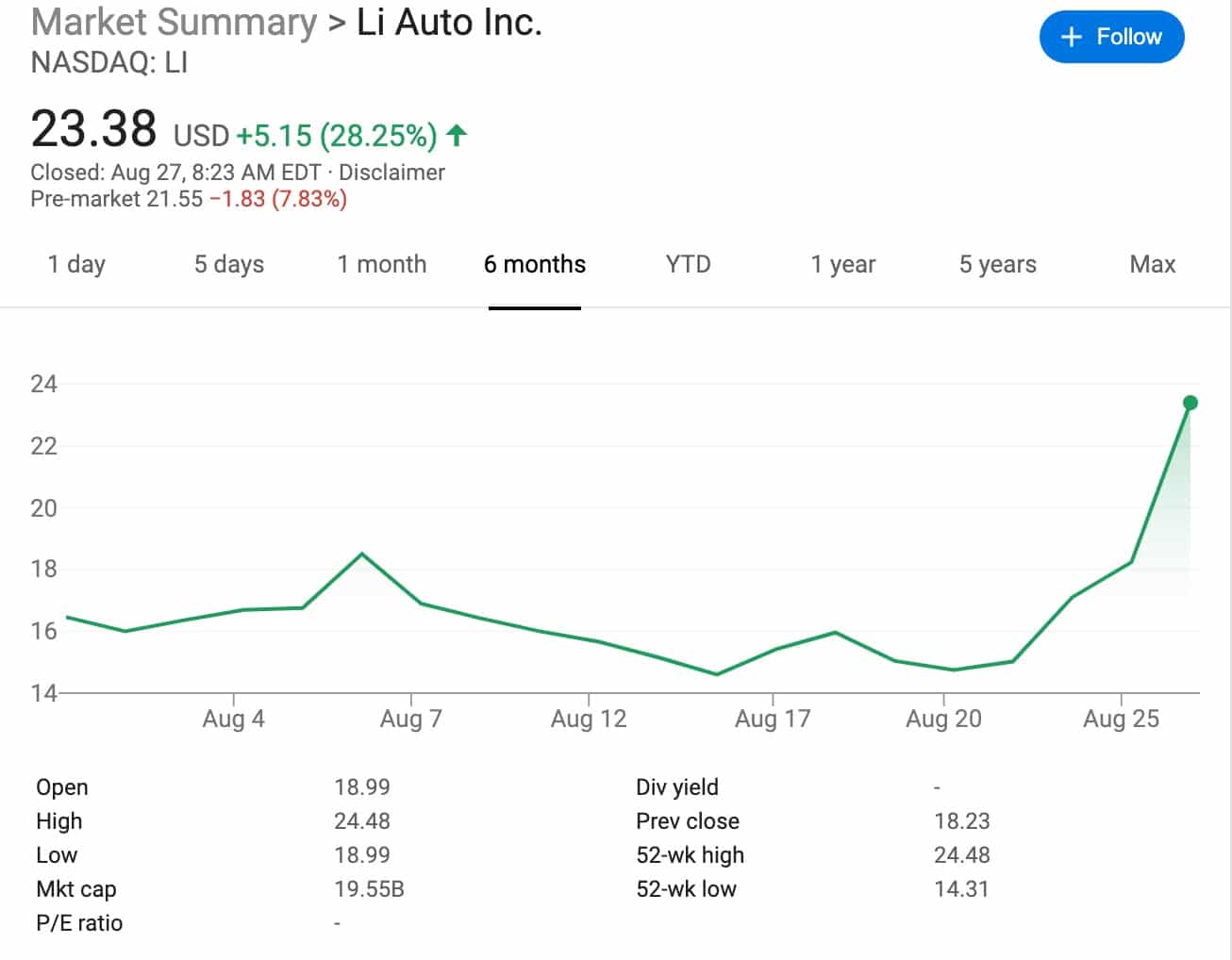View the YTD performance tab
Image resolution: width=1232 pixels, height=960 pixels.
688,265
